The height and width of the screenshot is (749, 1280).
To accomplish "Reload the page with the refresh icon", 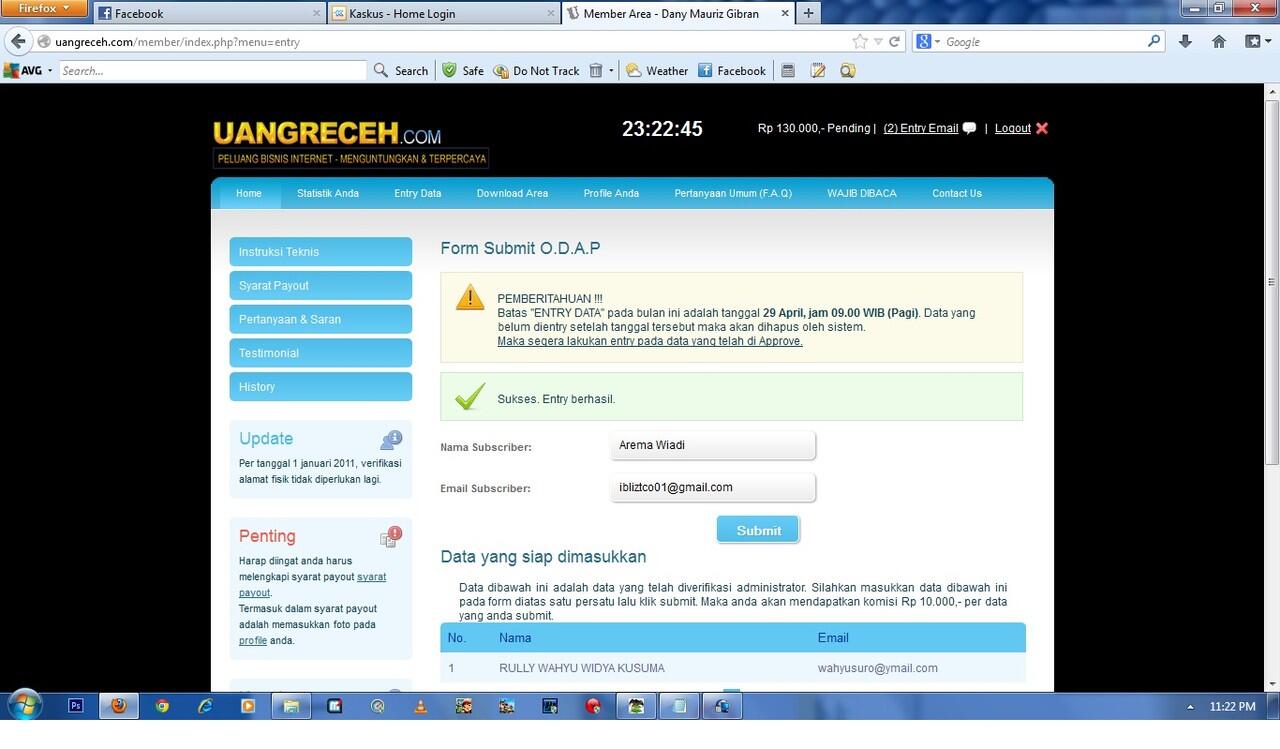I will [x=895, y=41].
